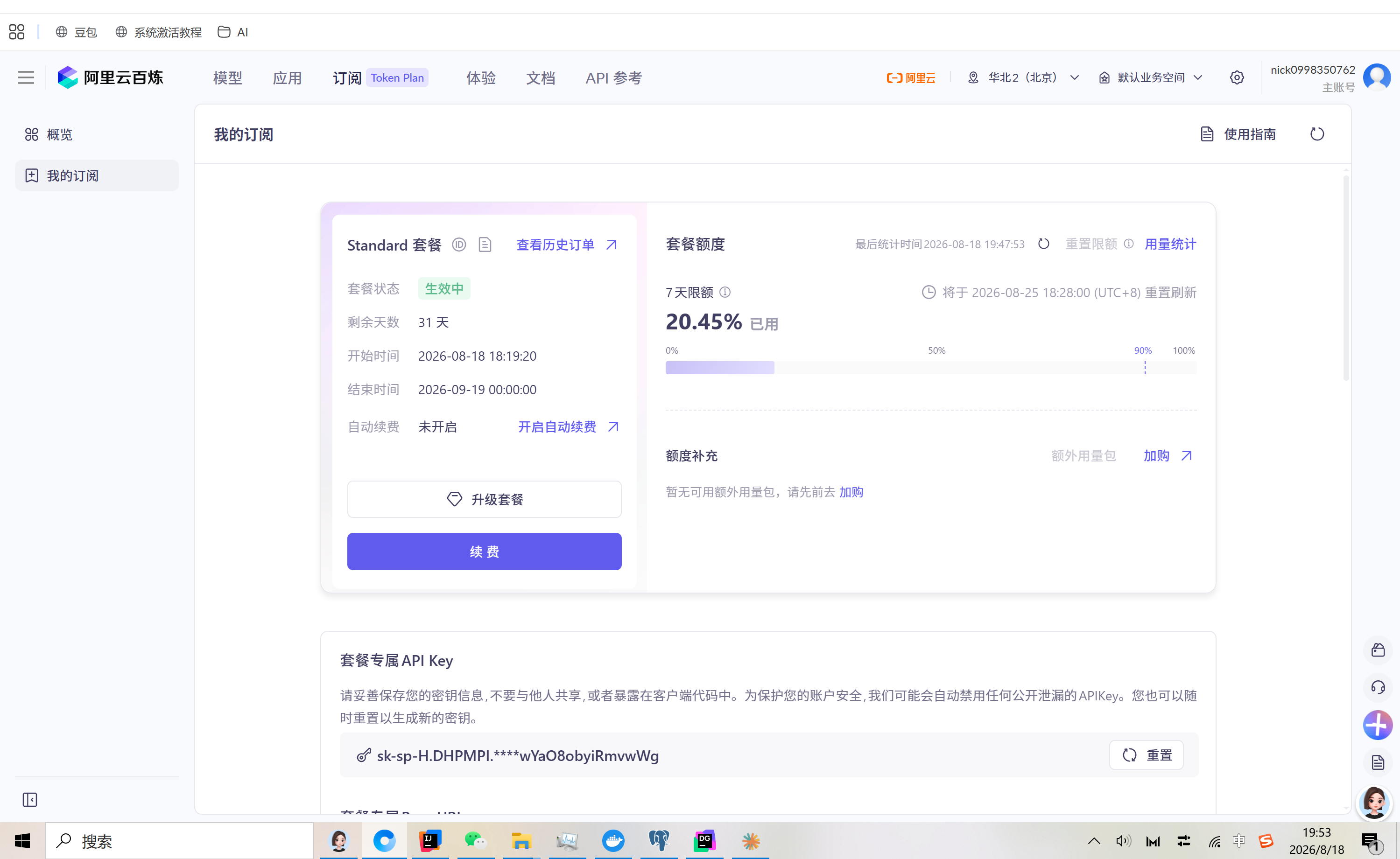The width and height of the screenshot is (1400, 859).
Task: Open the shopping bag icon in the right floating bar
Action: (x=1378, y=650)
